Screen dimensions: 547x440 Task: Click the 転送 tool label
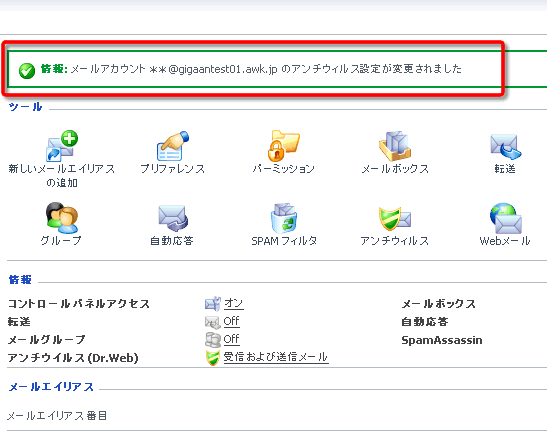(x=505, y=169)
